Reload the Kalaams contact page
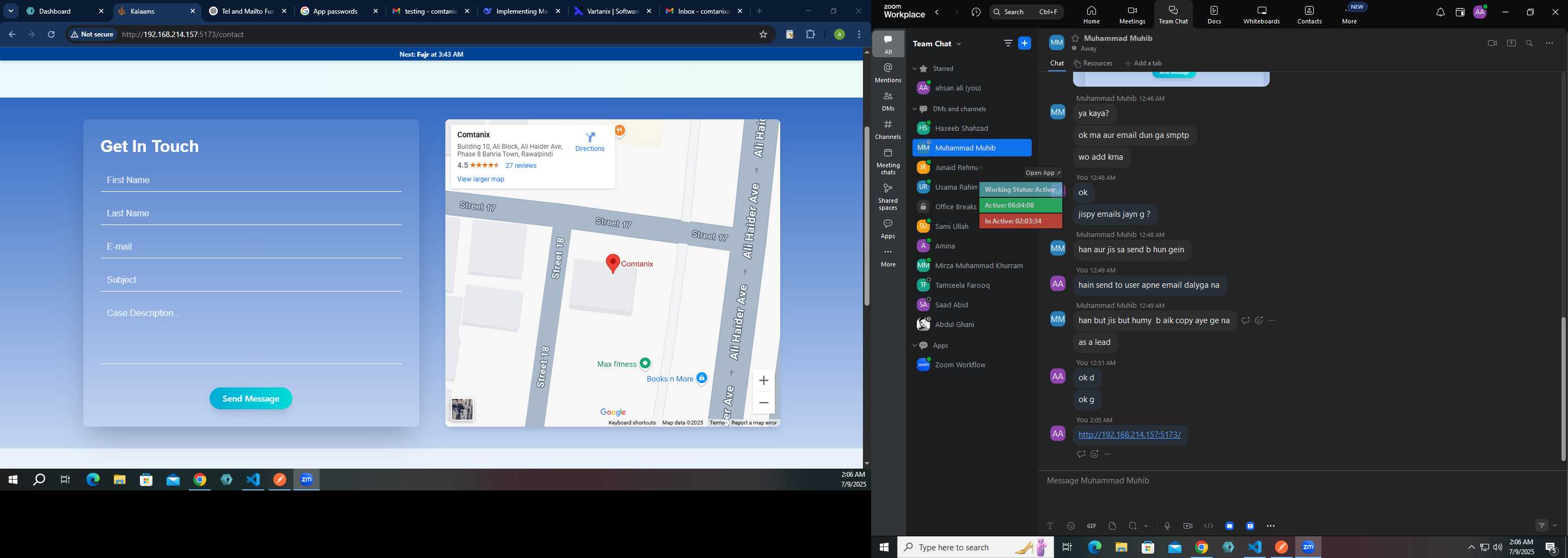Viewport: 1568px width, 558px height. coord(51,35)
